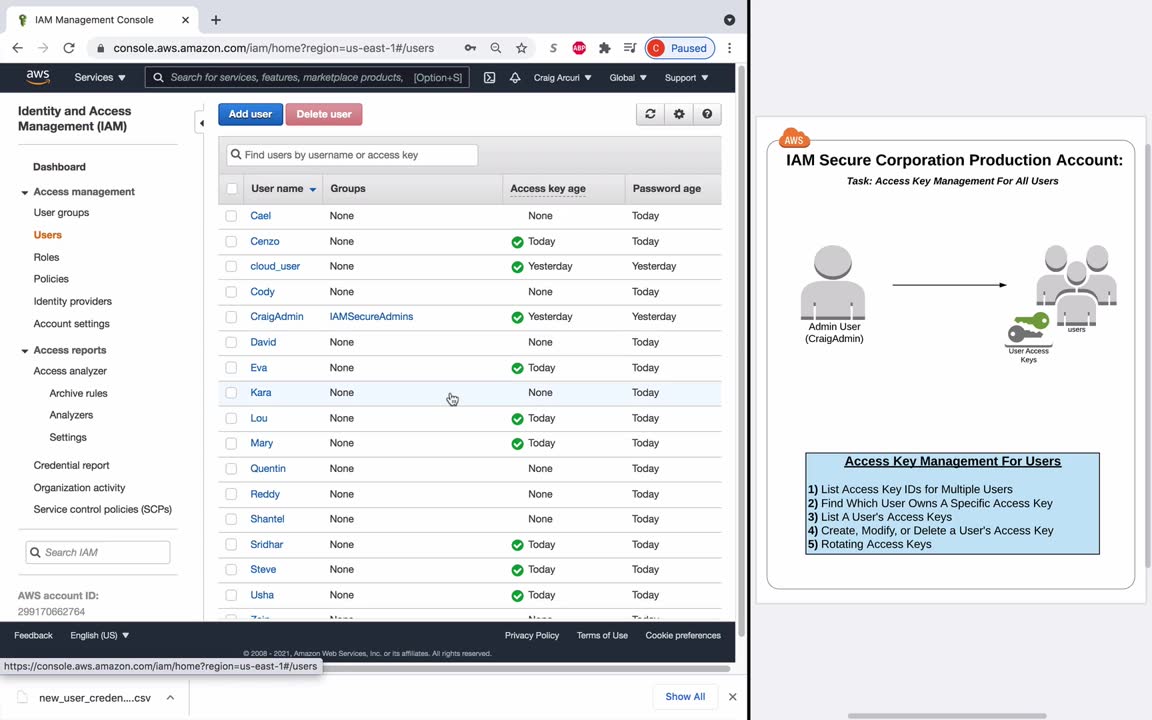Select the checkbox for user Eva
The height and width of the screenshot is (720, 1152).
click(231, 367)
